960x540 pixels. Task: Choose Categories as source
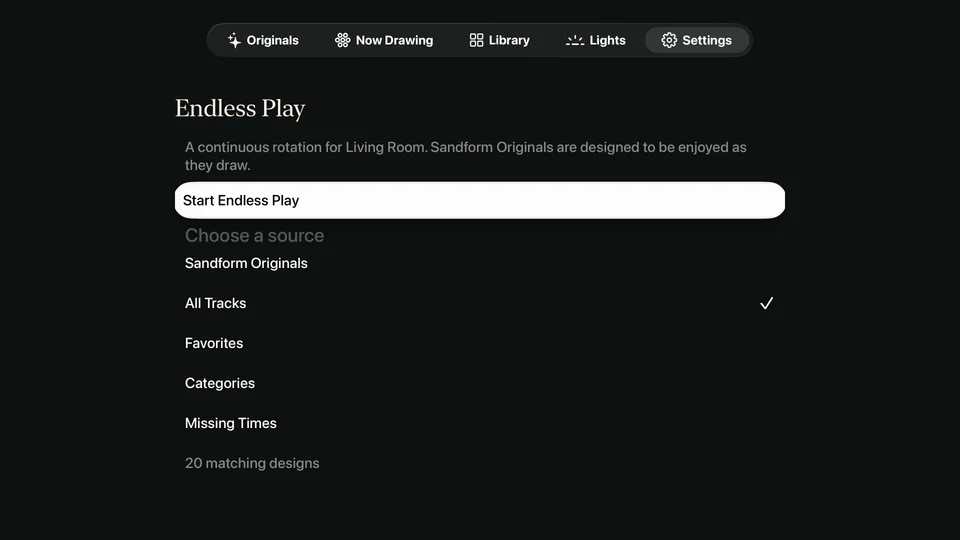(480, 383)
